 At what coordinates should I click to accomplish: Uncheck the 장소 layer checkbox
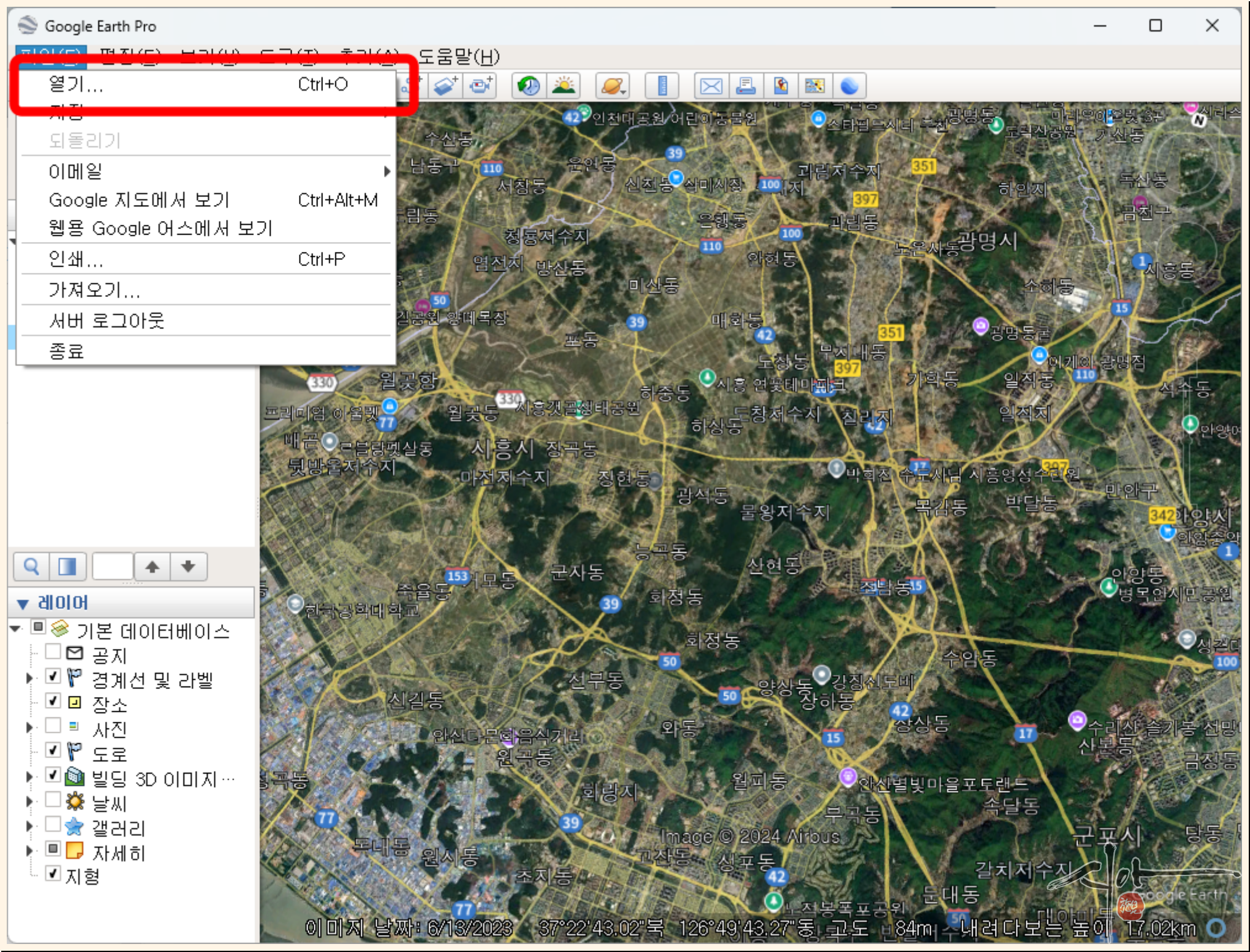pos(53,701)
